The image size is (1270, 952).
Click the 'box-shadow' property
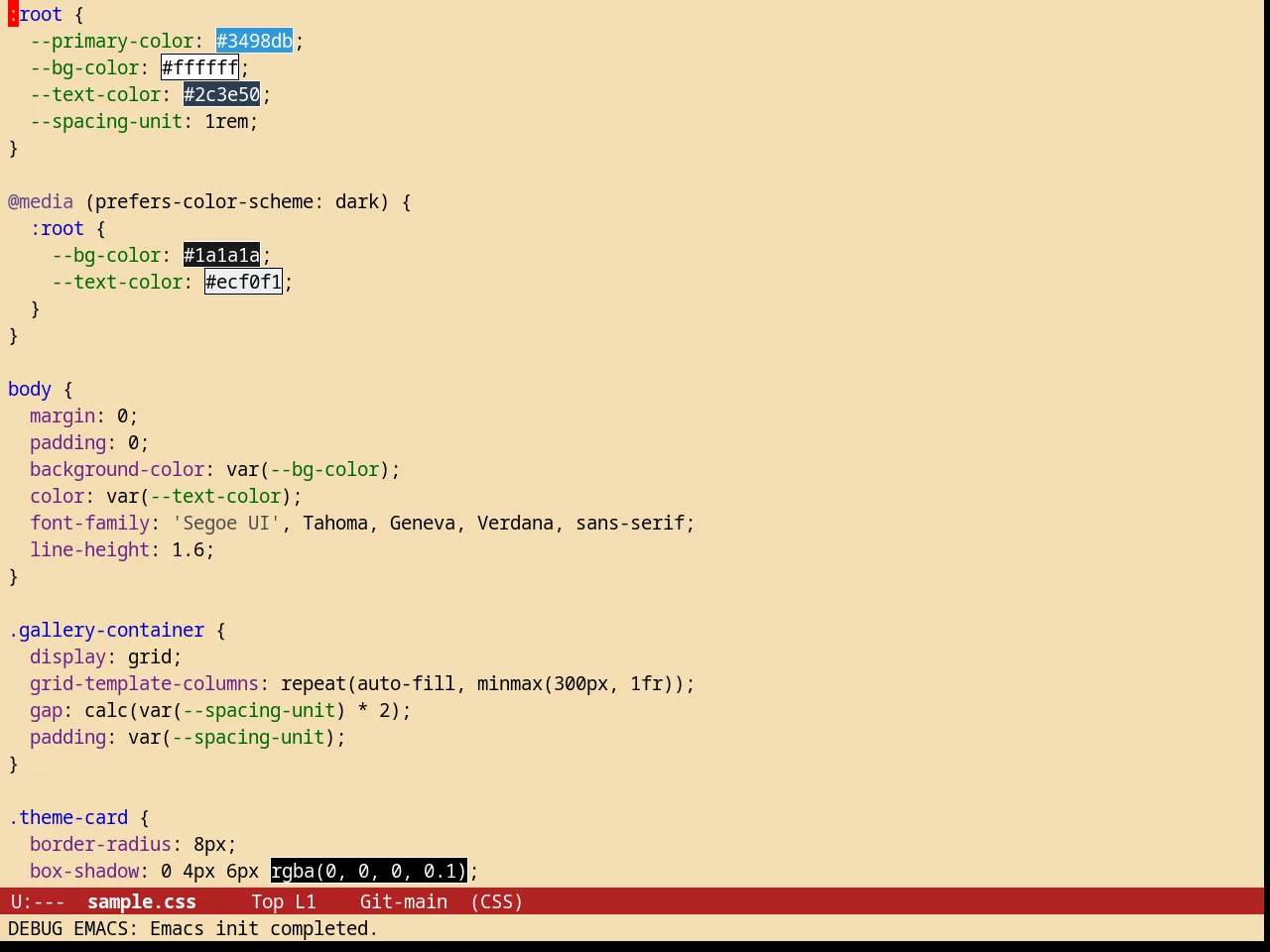pos(84,871)
